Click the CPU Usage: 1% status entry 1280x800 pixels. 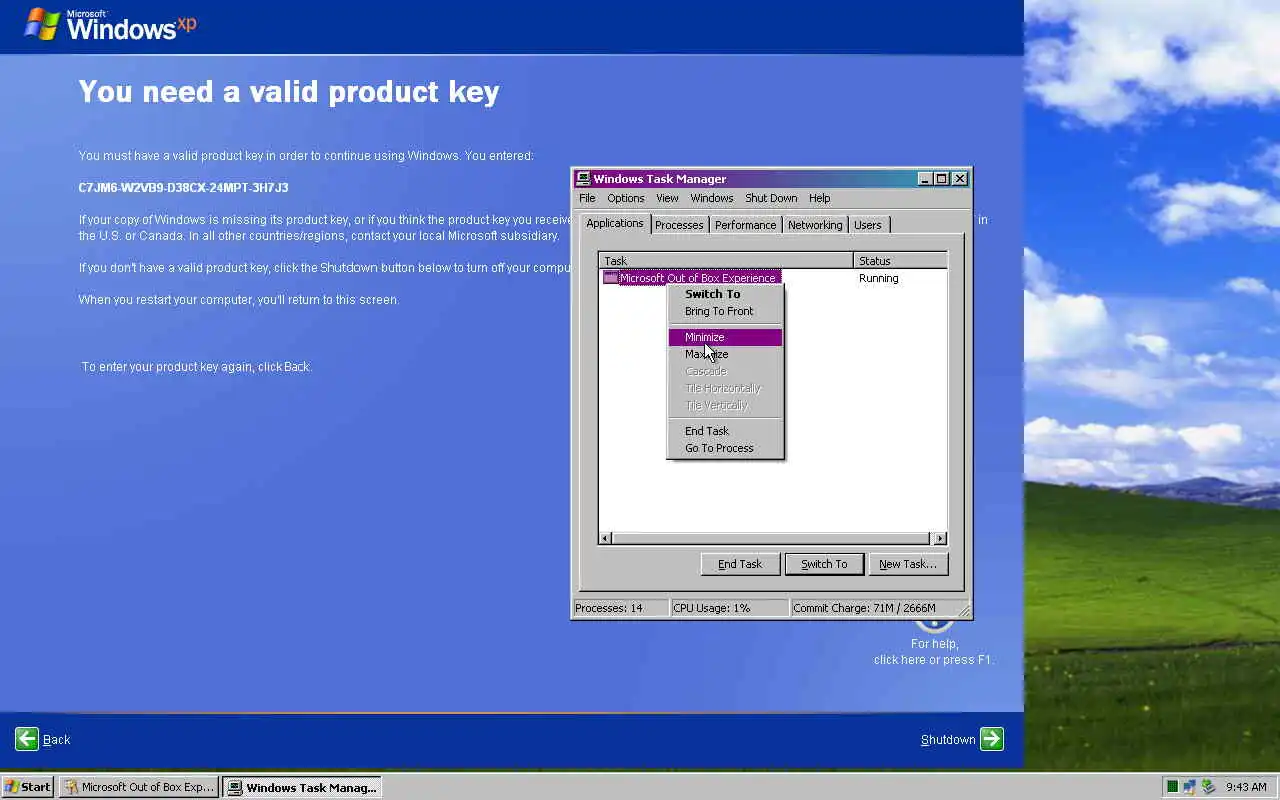pos(729,608)
